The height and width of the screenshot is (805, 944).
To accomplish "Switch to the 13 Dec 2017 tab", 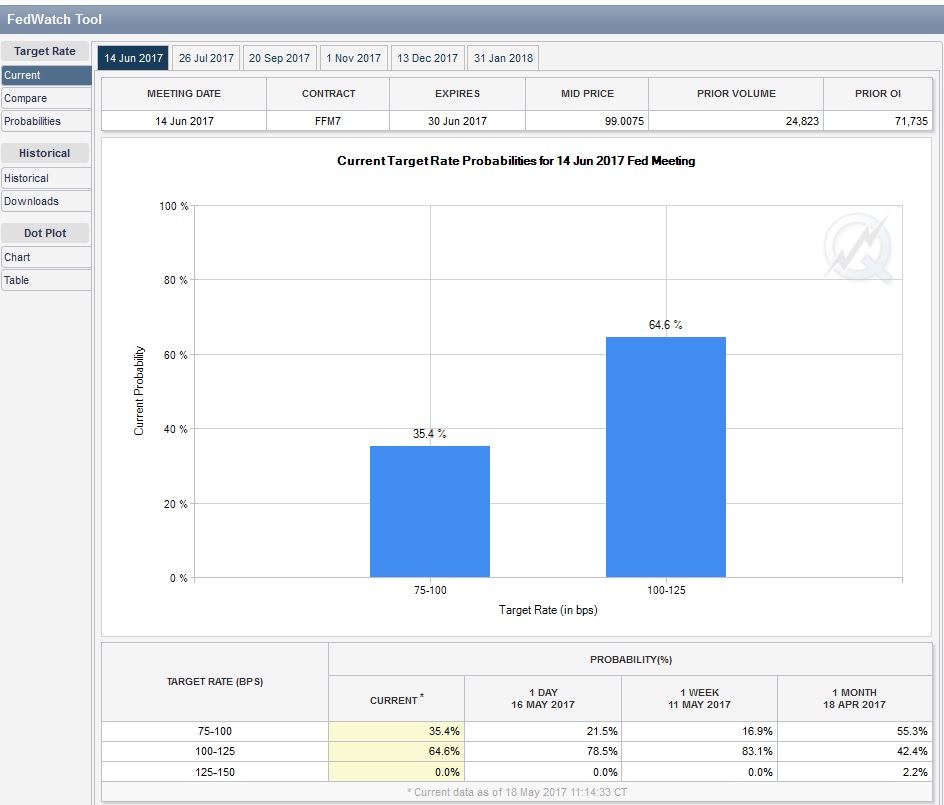I will (427, 58).
